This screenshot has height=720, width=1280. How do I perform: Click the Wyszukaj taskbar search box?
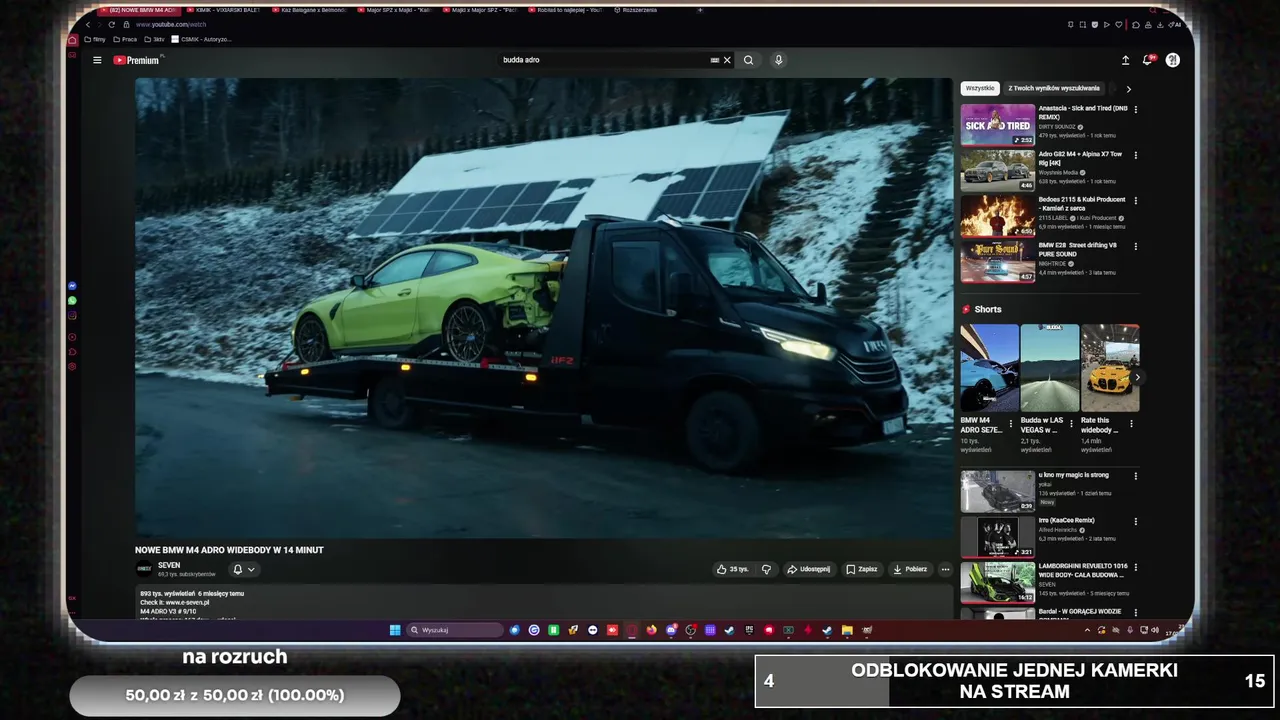[456, 630]
